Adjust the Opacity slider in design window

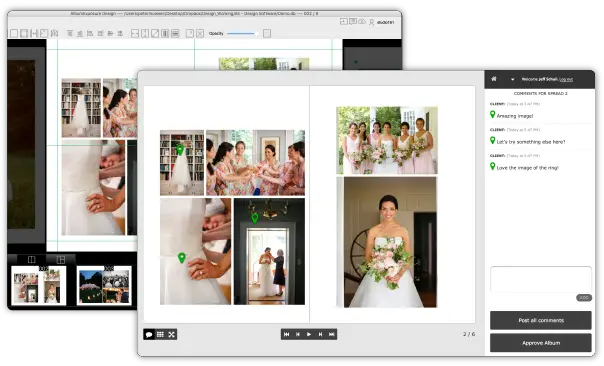click(x=243, y=34)
